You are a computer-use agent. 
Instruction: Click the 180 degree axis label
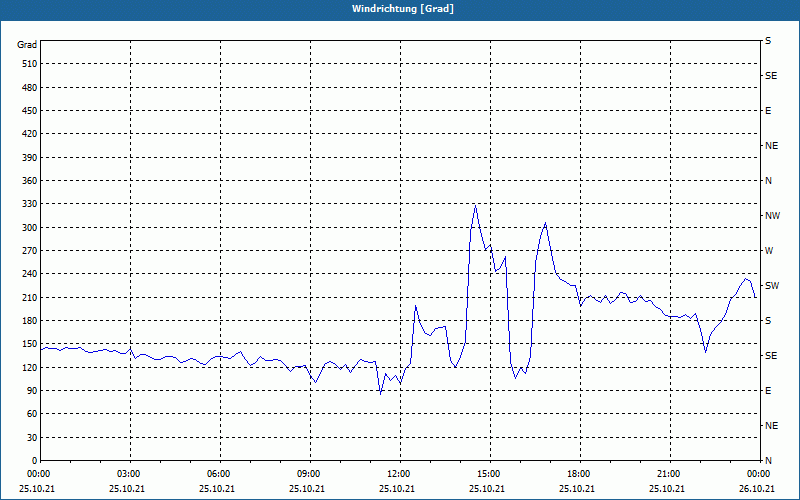29,321
